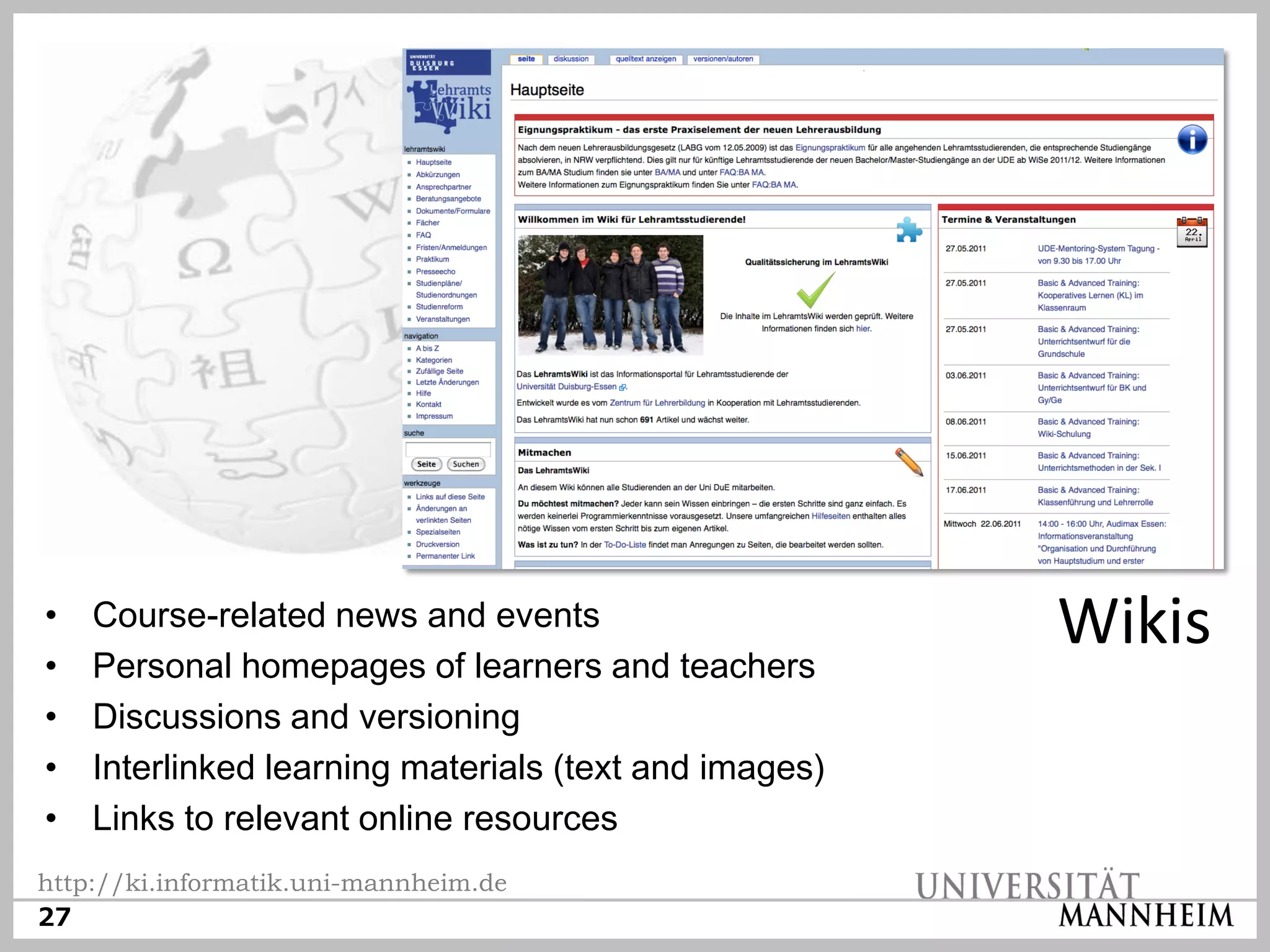The height and width of the screenshot is (952, 1270).
Task: Open the Fristen/Anmeldungen link
Action: (x=451, y=248)
